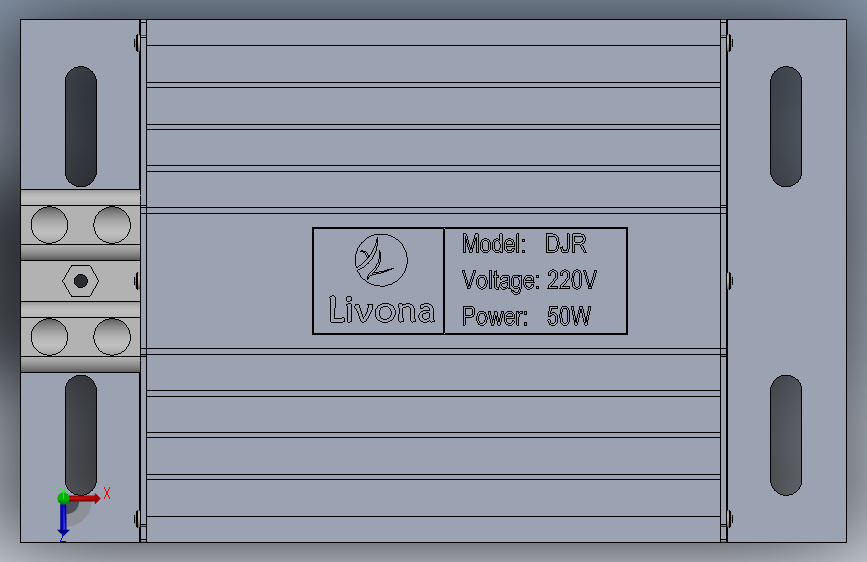Screen dimensions: 867x562
Task: Click the blue Z axis arrow
Action: click(x=63, y=521)
